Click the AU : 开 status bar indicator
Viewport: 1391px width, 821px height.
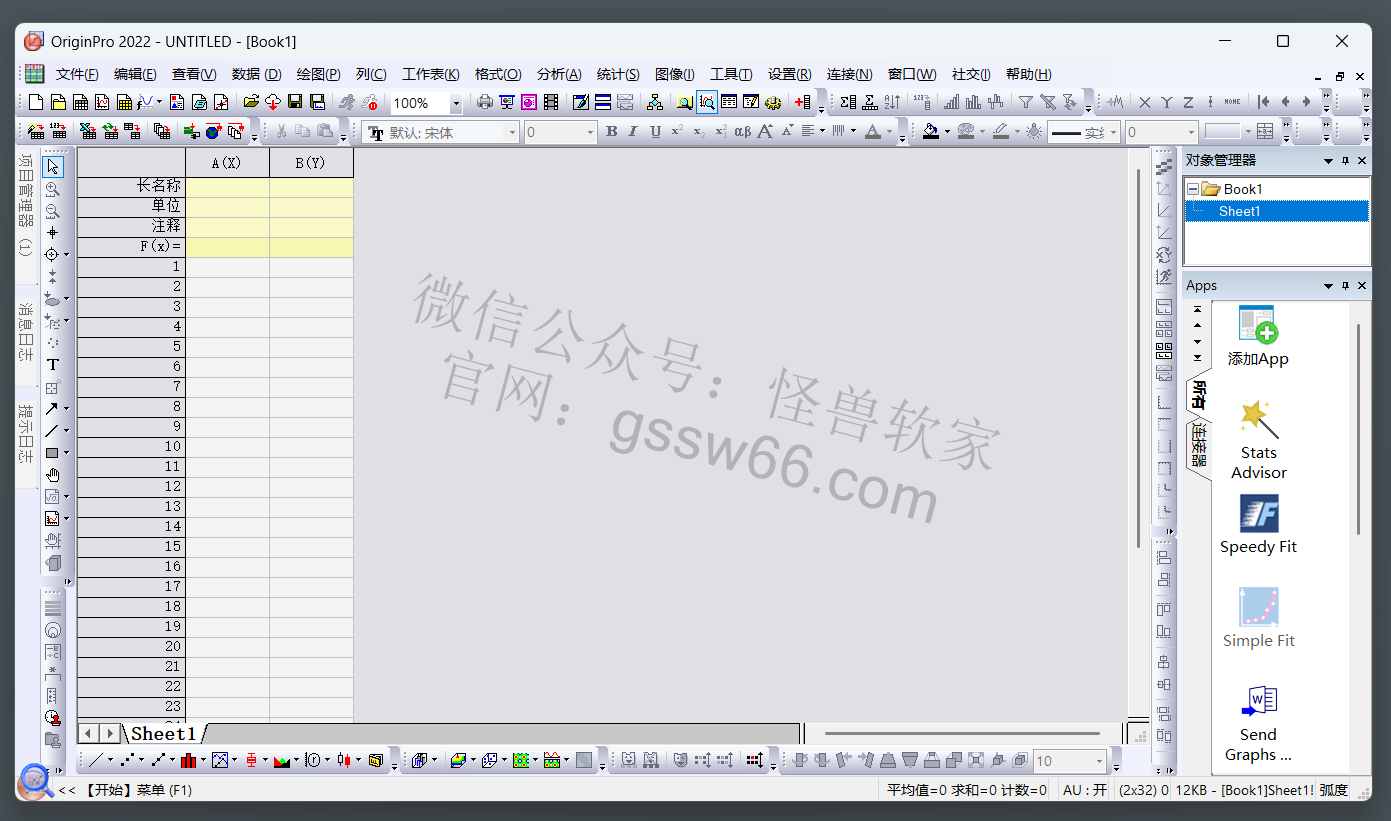(x=1085, y=790)
